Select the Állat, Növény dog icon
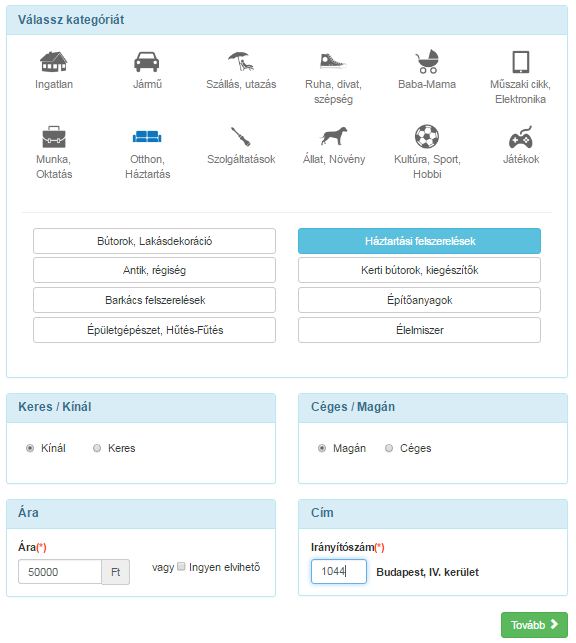Screen dimensions: 576x643 click(333, 136)
